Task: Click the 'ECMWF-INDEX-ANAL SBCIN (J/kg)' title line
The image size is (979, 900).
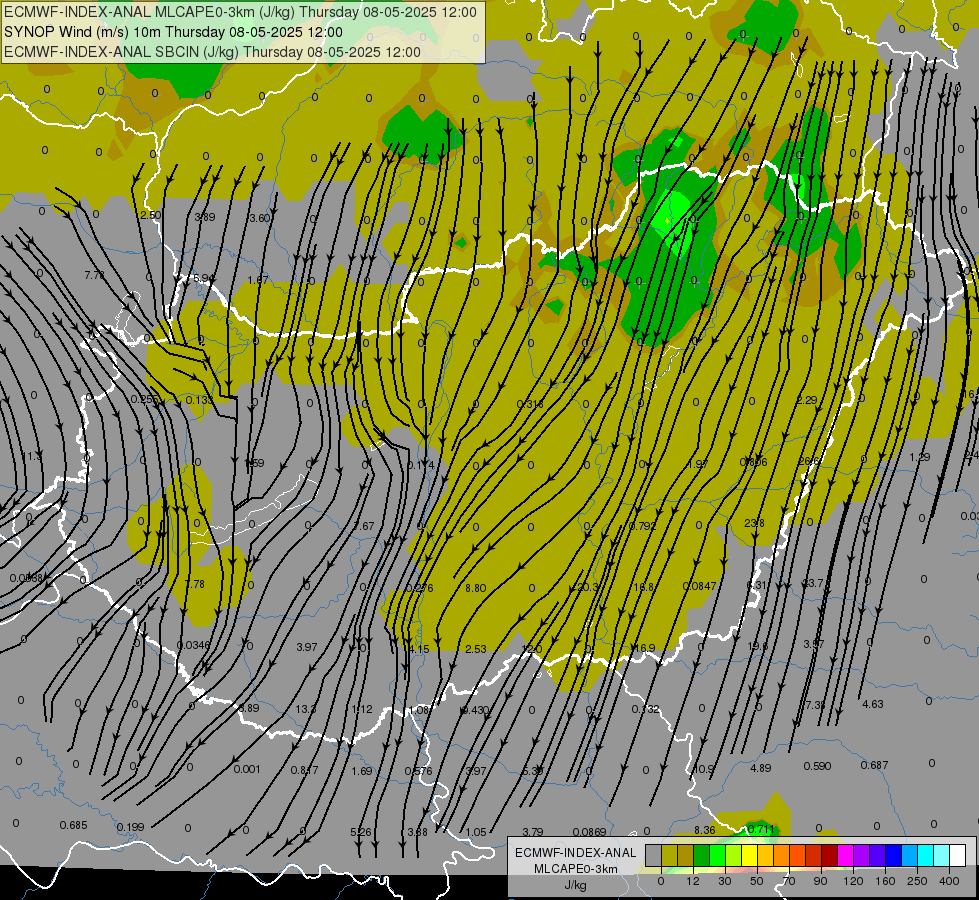Action: 212,52
